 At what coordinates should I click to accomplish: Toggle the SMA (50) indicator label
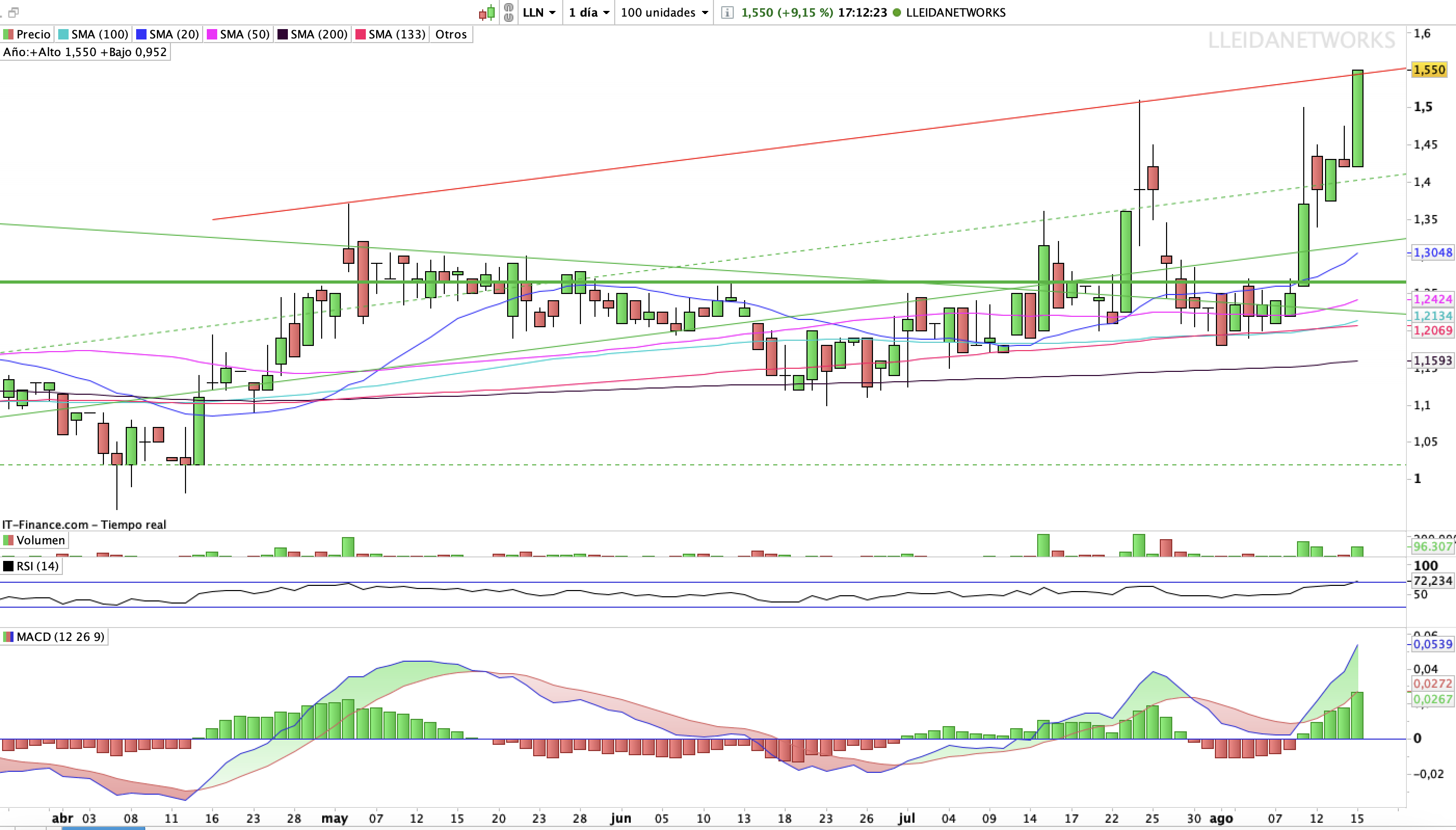(x=239, y=34)
